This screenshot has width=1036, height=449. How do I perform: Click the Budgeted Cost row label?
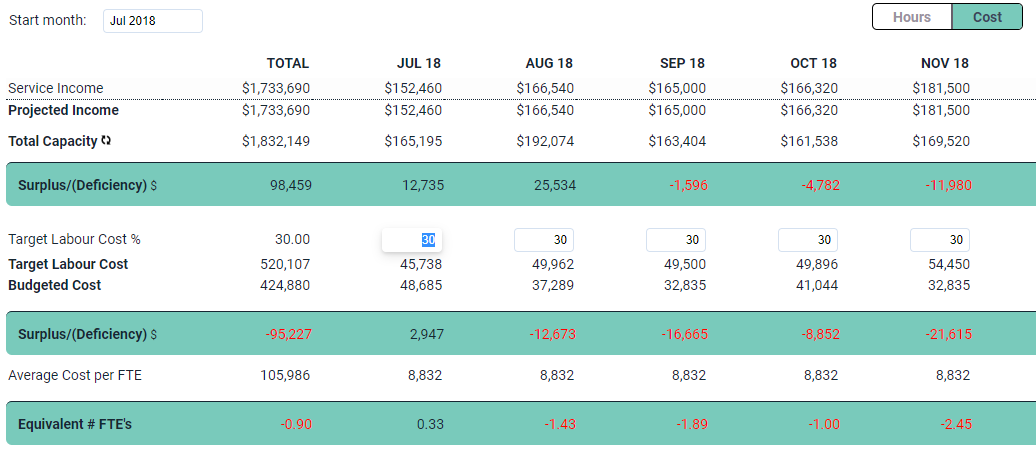(55, 285)
